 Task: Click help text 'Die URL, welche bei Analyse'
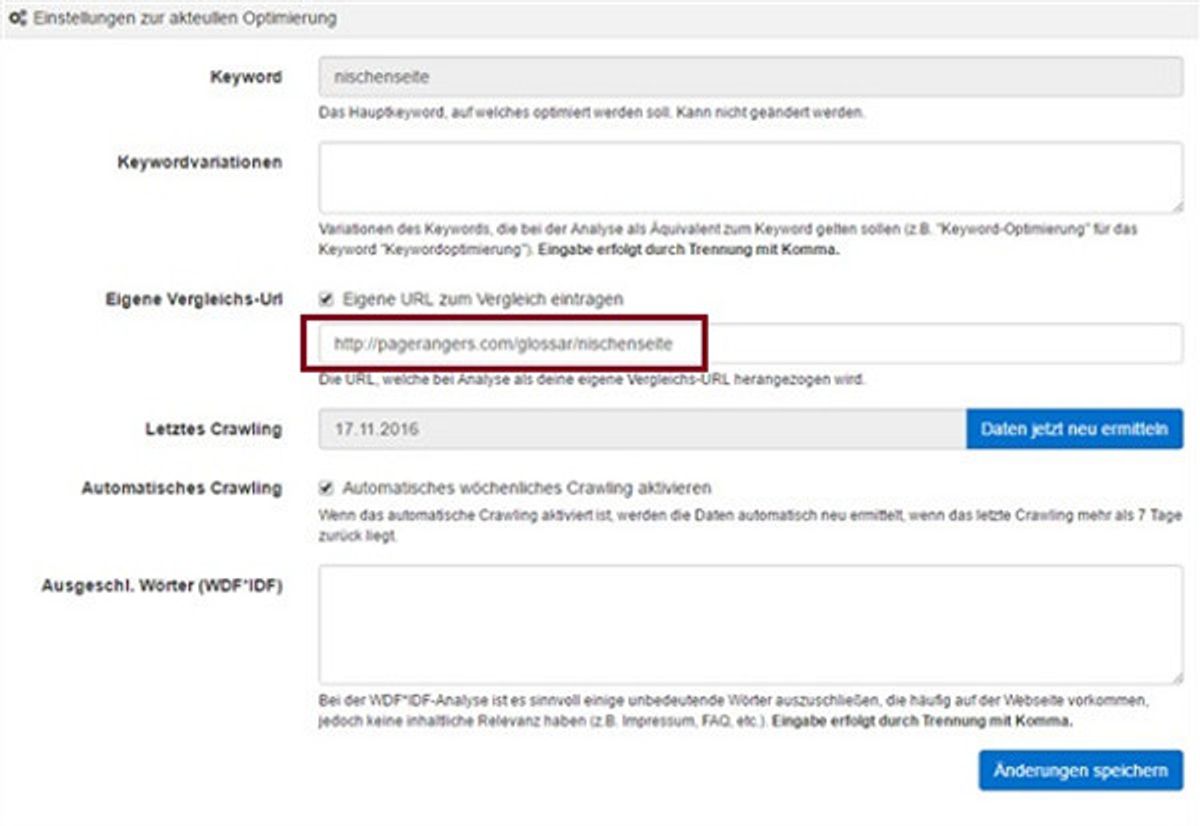pyautogui.click(x=592, y=380)
